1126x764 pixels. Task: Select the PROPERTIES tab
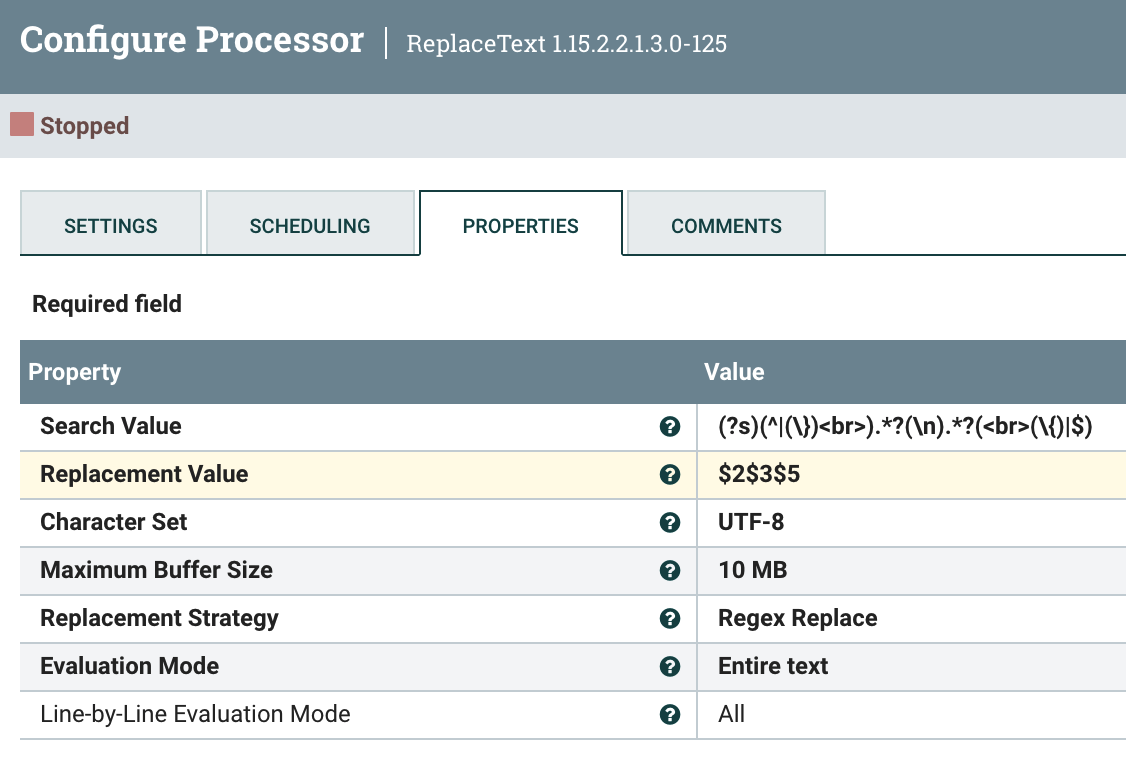[x=520, y=225]
